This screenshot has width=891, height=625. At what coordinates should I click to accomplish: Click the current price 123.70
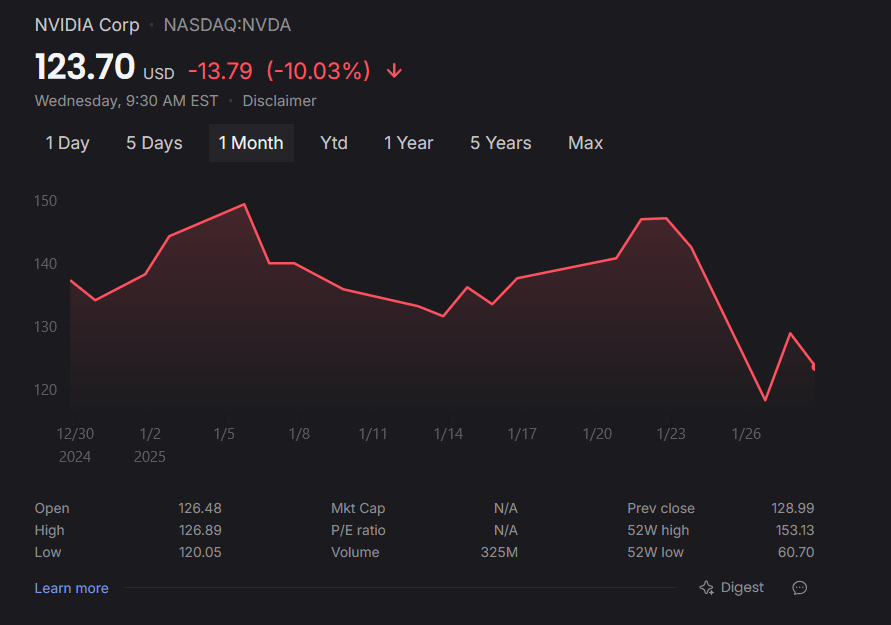[85, 68]
